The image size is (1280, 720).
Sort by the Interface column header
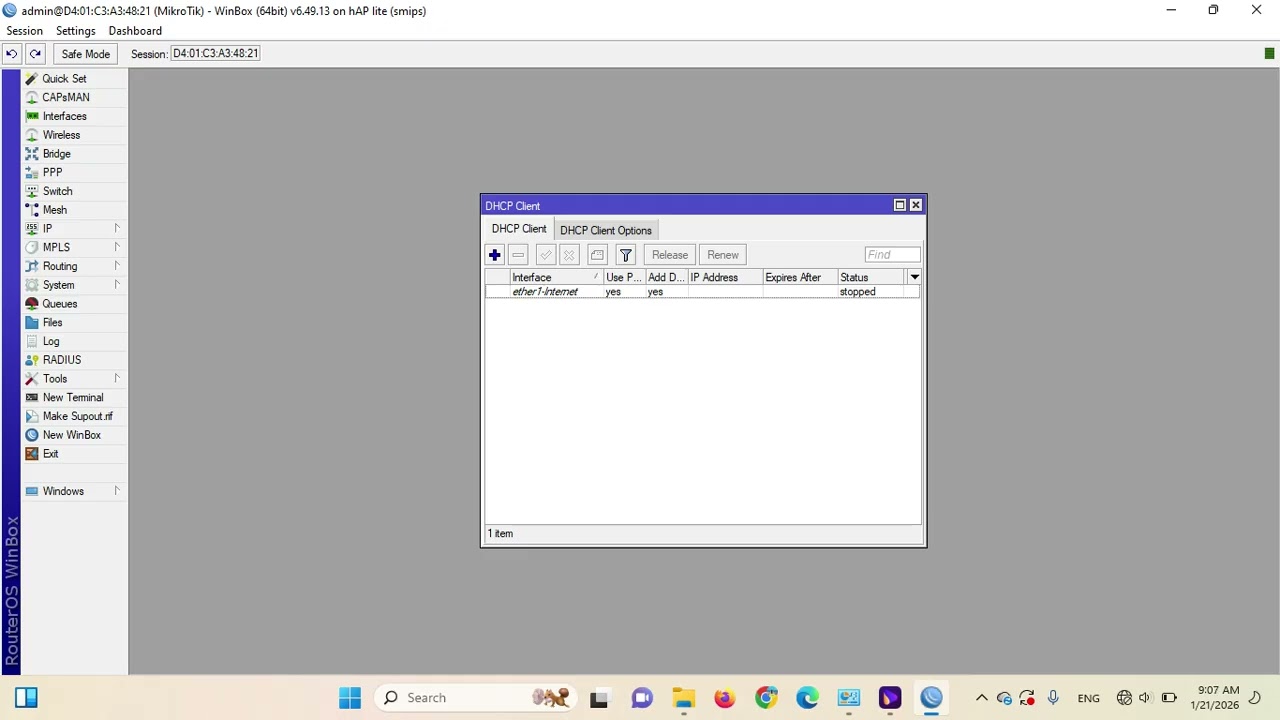point(556,277)
